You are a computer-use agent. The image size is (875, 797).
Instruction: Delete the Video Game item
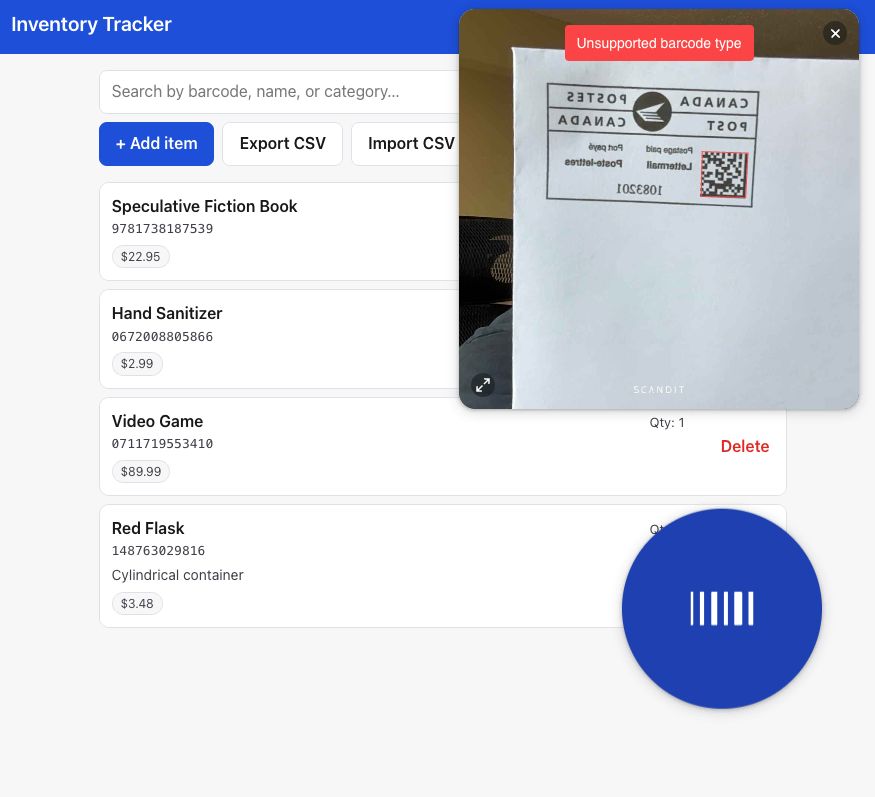(744, 446)
